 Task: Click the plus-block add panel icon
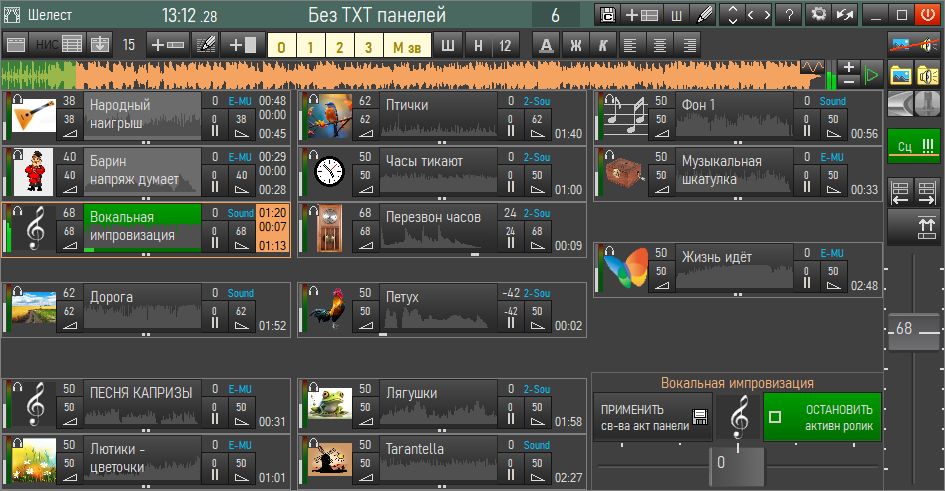point(243,45)
